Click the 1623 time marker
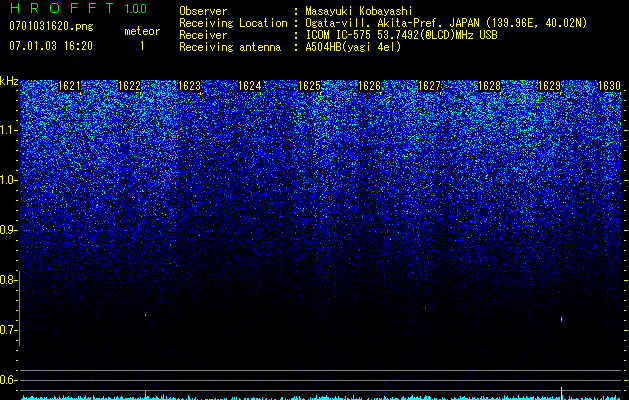 pos(189,86)
